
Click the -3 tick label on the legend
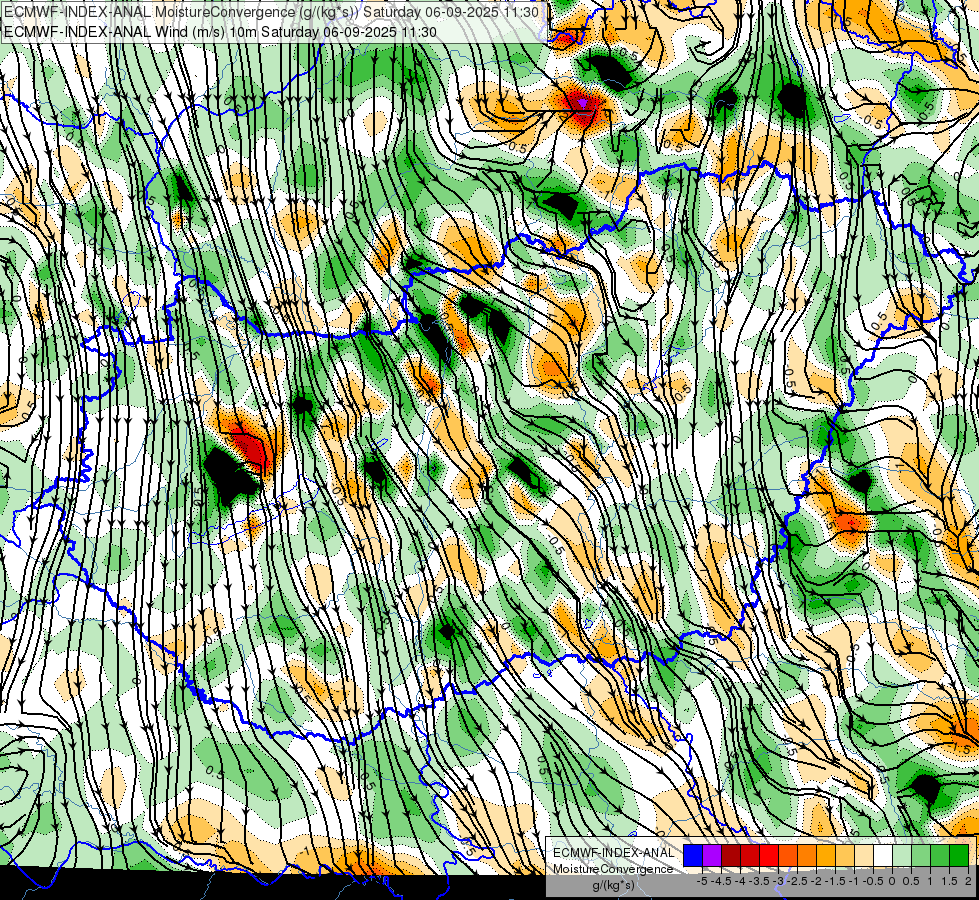pos(778,881)
